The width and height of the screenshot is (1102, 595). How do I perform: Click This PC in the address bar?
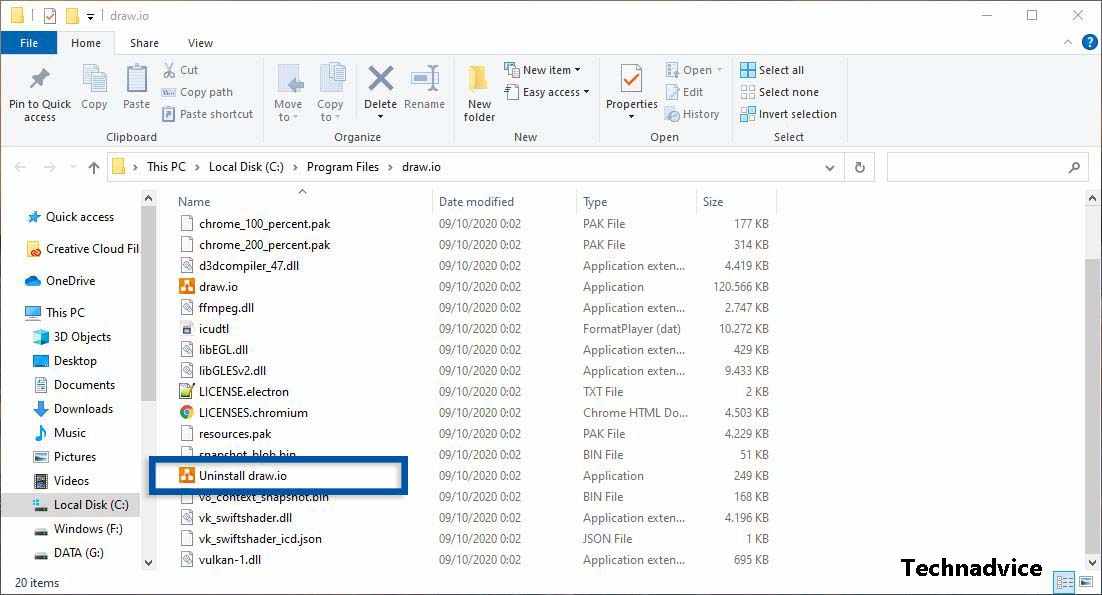[x=166, y=167]
